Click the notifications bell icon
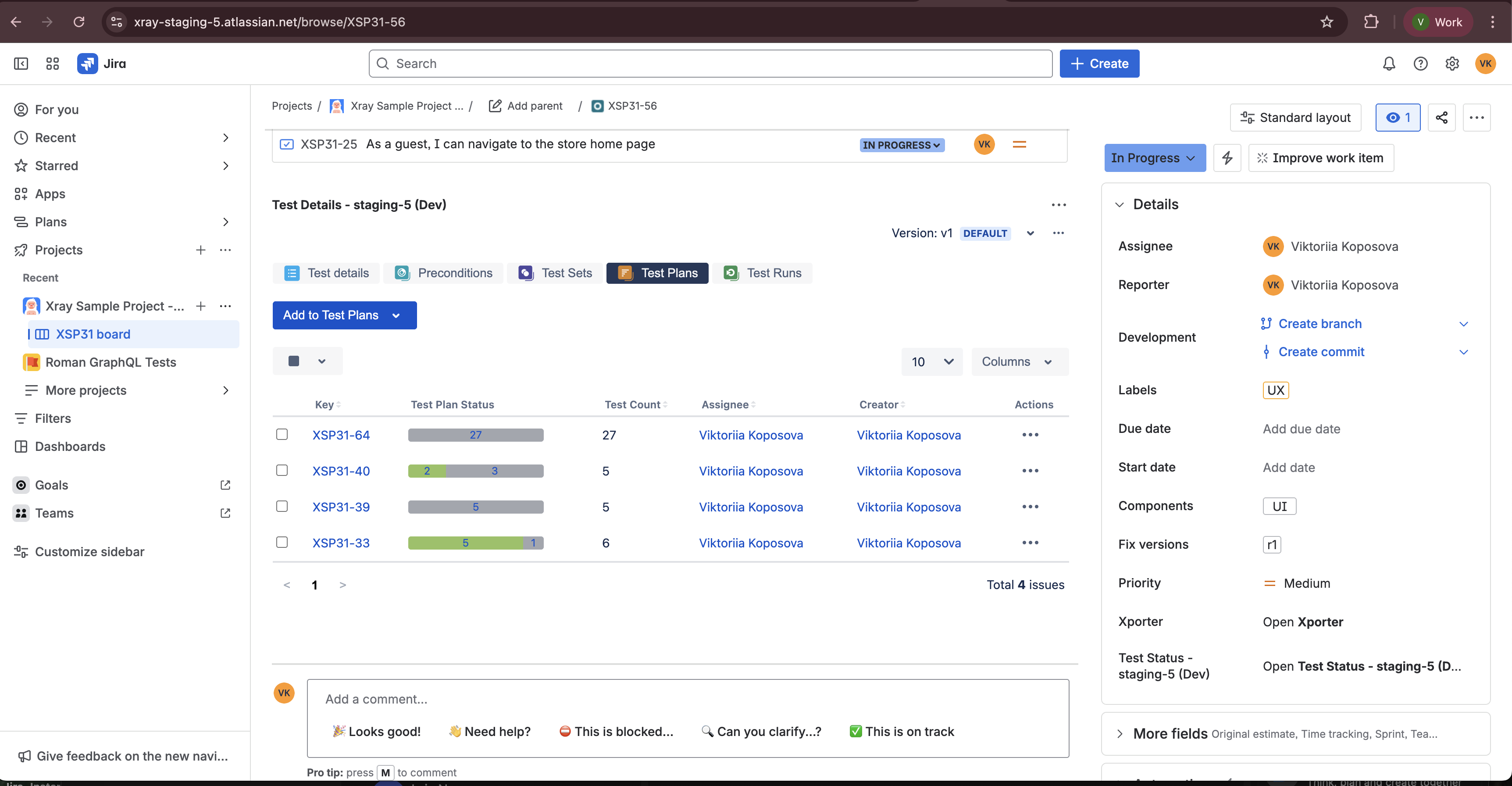 [x=1389, y=64]
